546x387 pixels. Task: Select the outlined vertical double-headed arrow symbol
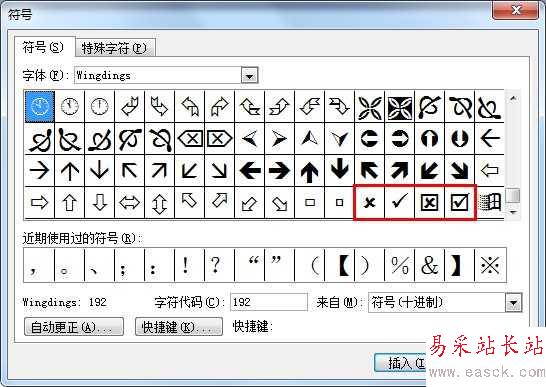click(x=159, y=202)
